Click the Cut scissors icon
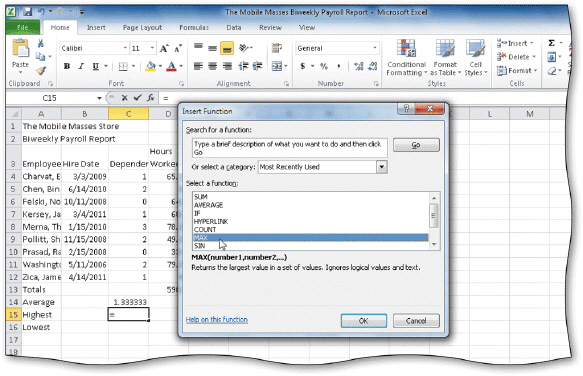This screenshot has height=376, width=583. coord(41,44)
